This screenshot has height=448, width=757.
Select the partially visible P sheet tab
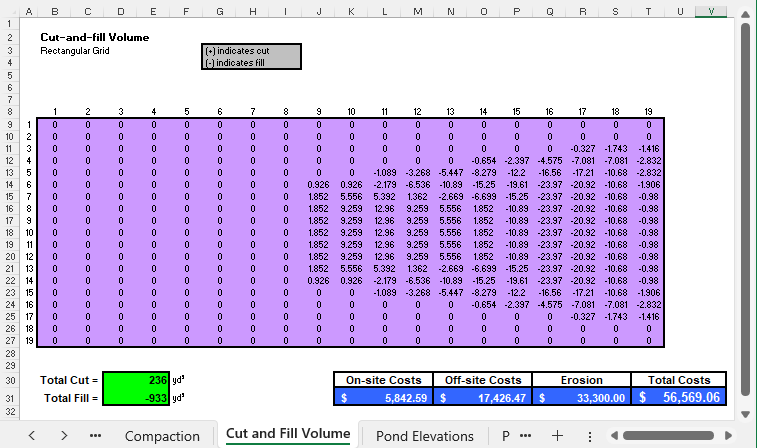coord(506,436)
